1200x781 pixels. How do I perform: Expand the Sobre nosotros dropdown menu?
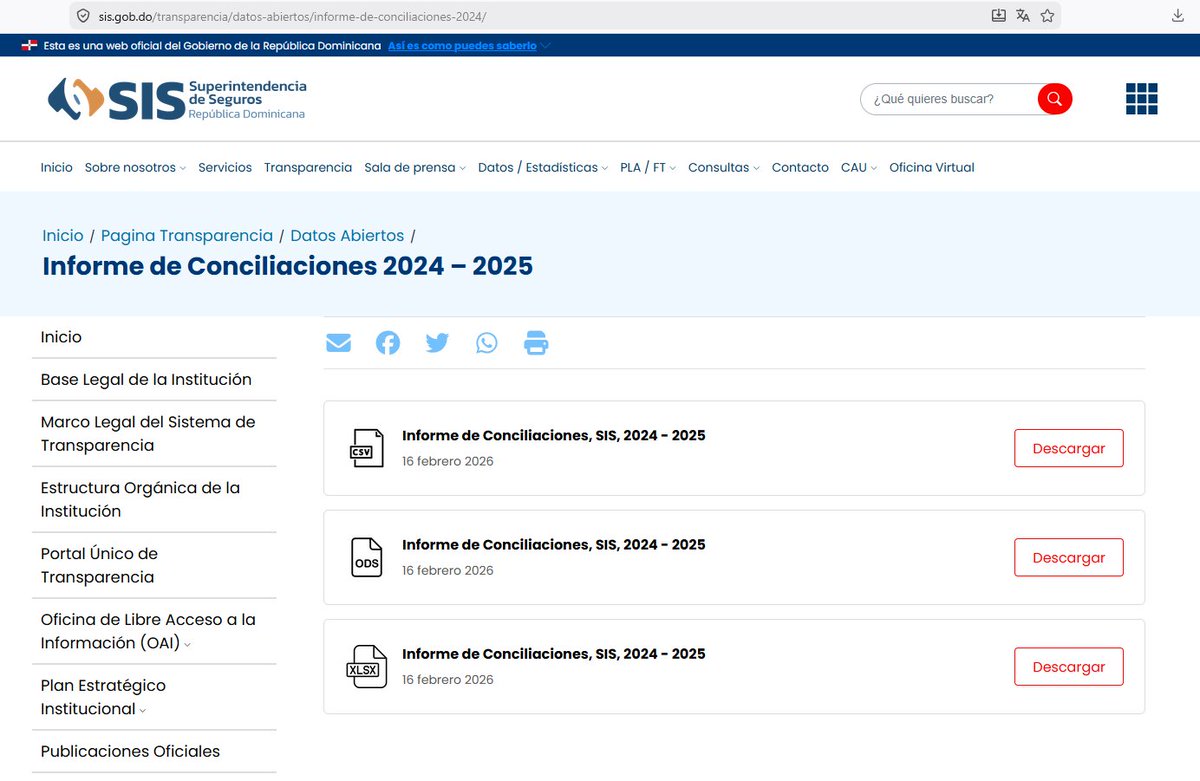(x=135, y=167)
